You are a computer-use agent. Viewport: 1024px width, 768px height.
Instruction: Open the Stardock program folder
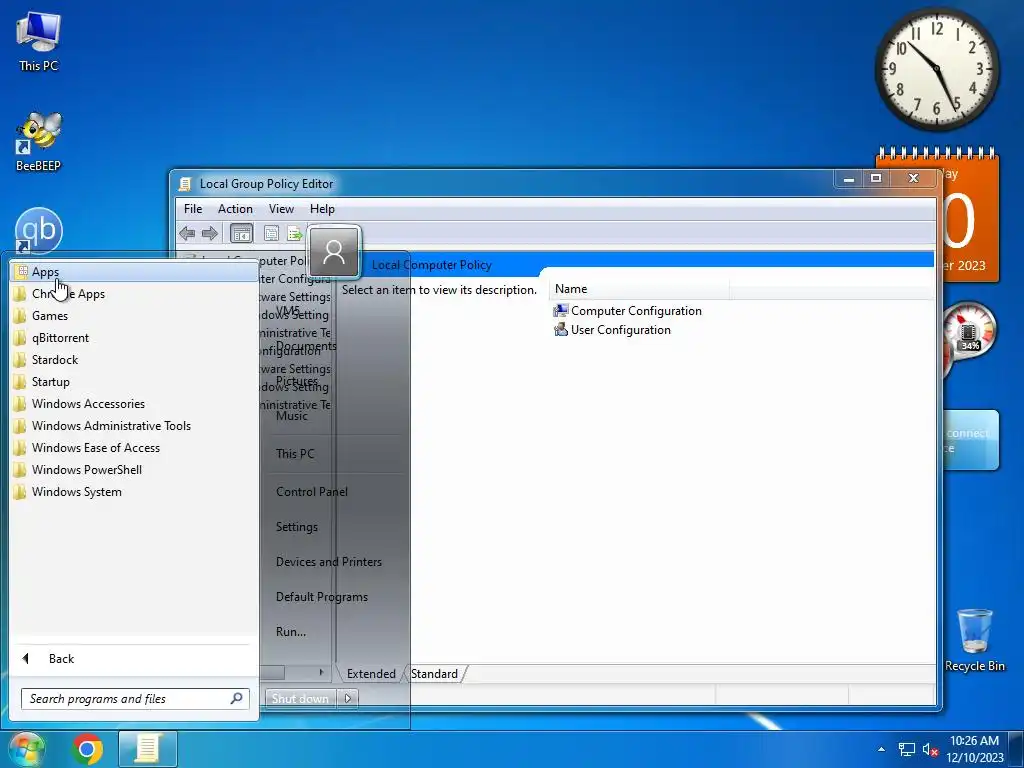click(134, 360)
